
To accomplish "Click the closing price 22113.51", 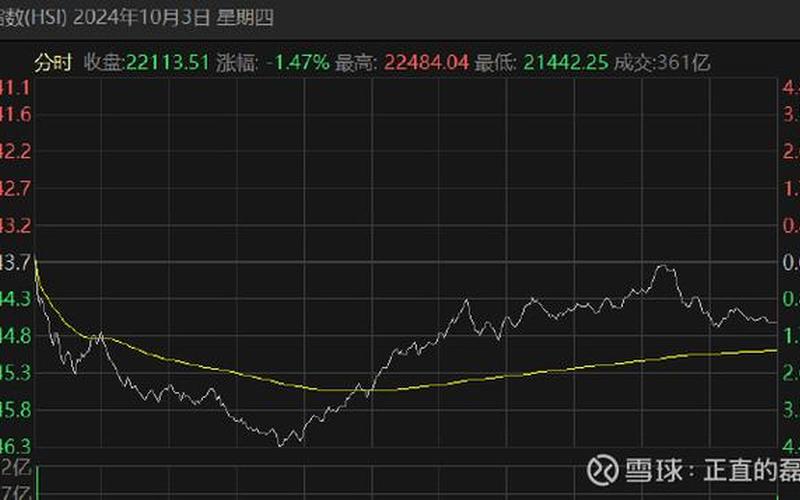I will point(166,62).
